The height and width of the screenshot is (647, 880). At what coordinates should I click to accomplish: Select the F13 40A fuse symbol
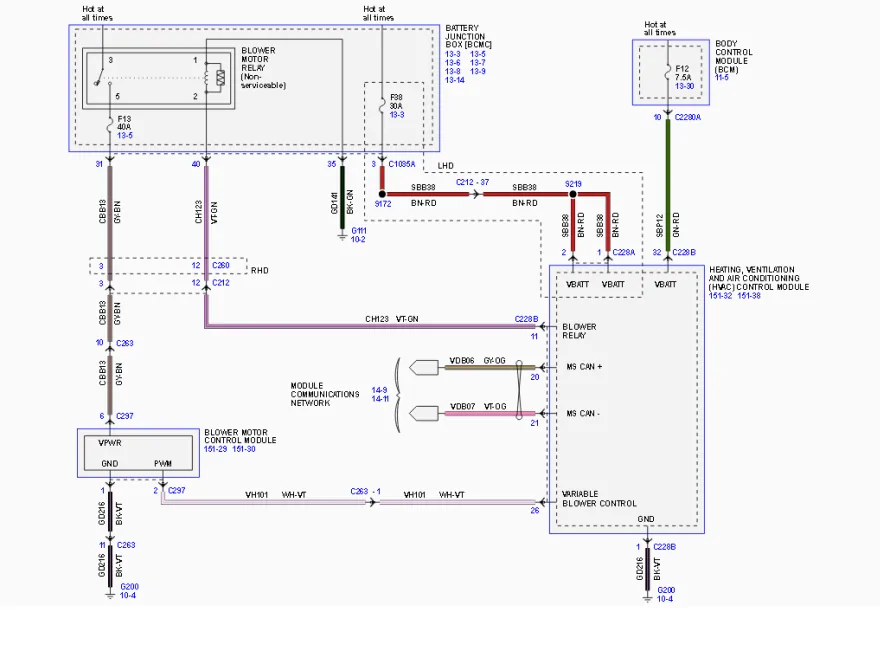110,127
